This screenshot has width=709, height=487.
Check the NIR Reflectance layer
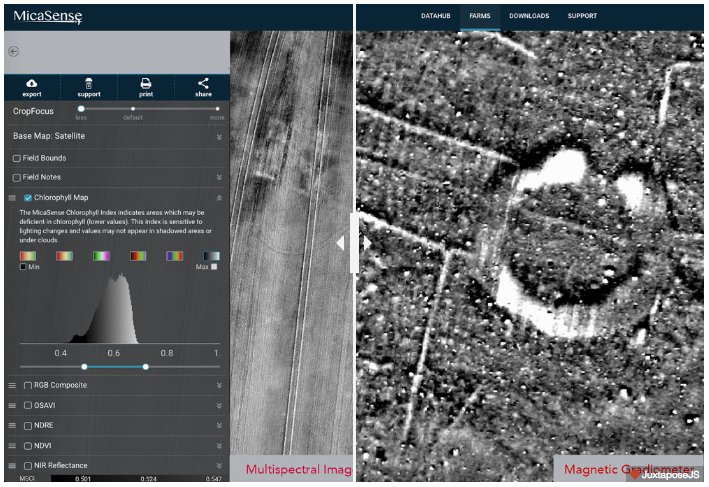(28, 466)
